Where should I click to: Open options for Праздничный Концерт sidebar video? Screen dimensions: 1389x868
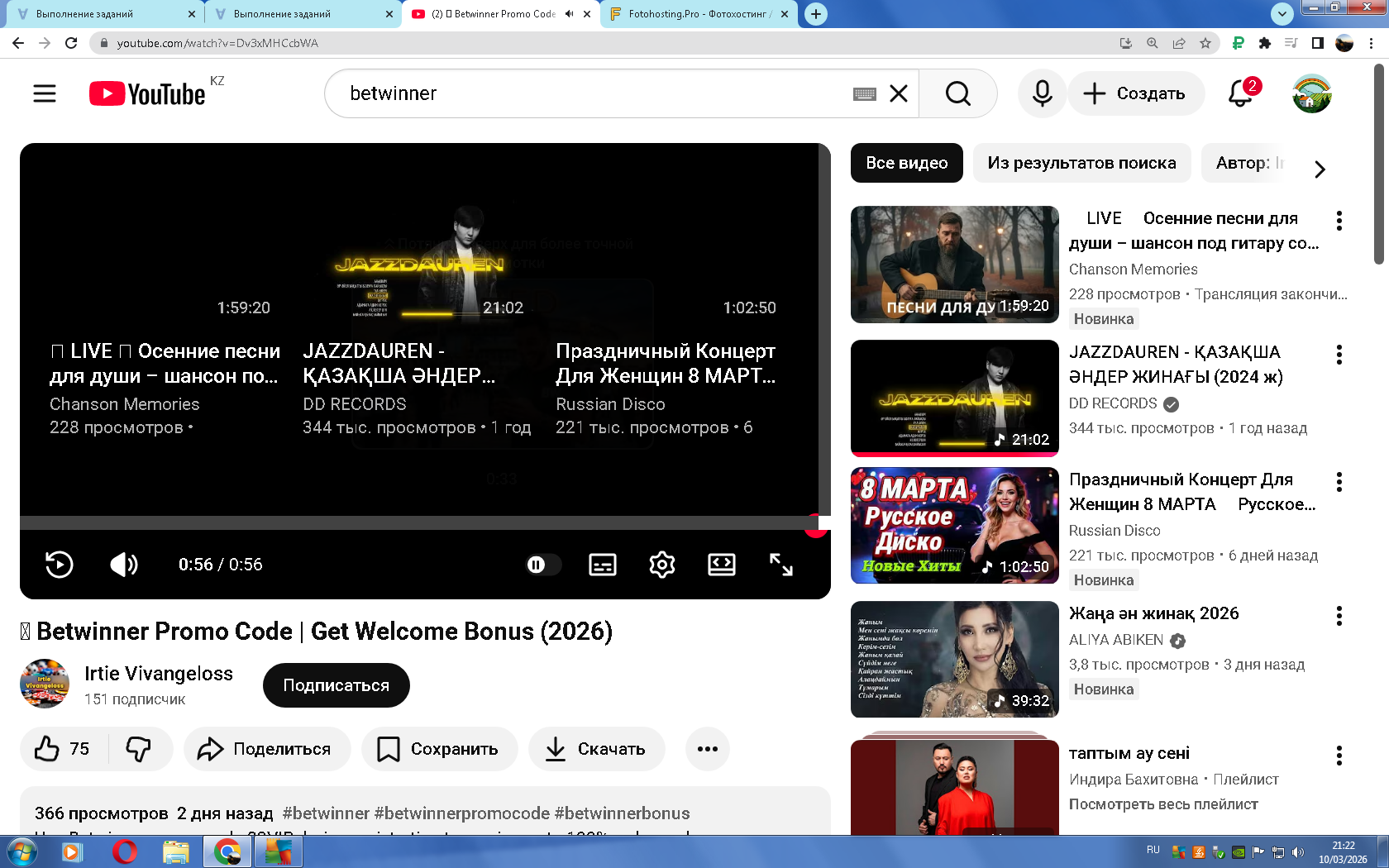click(x=1339, y=482)
